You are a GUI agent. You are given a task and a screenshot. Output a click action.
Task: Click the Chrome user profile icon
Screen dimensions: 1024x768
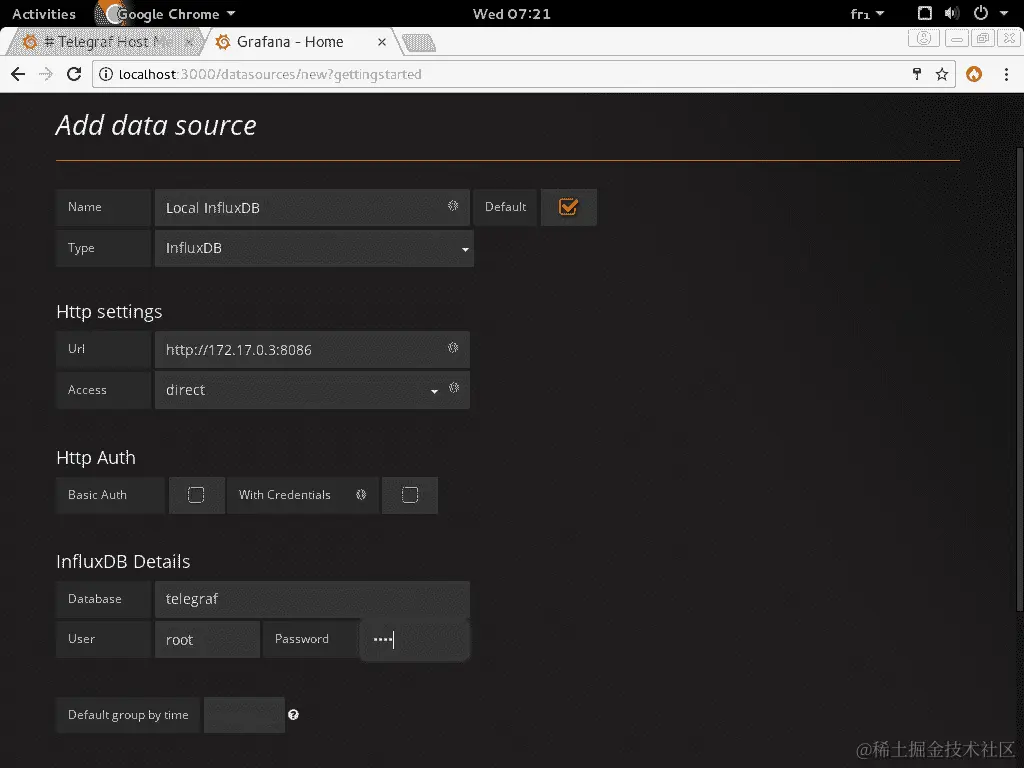pyautogui.click(x=923, y=39)
